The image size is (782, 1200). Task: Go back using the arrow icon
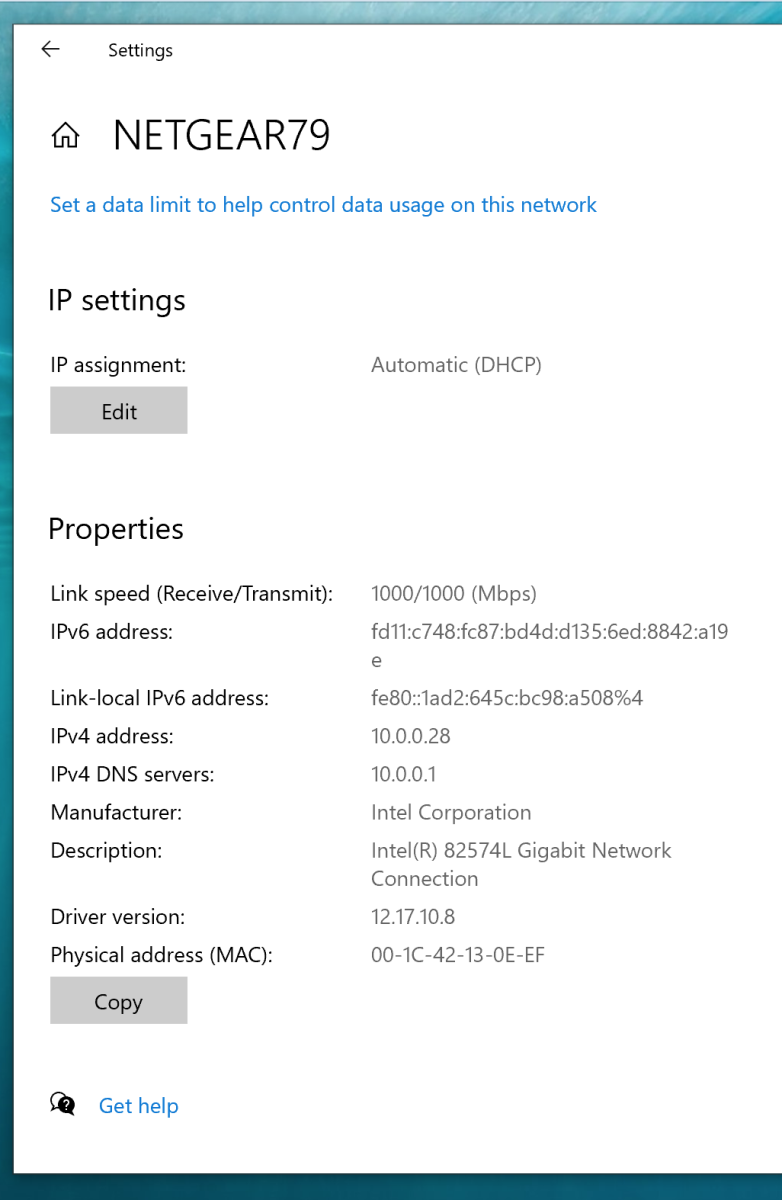tap(50, 49)
